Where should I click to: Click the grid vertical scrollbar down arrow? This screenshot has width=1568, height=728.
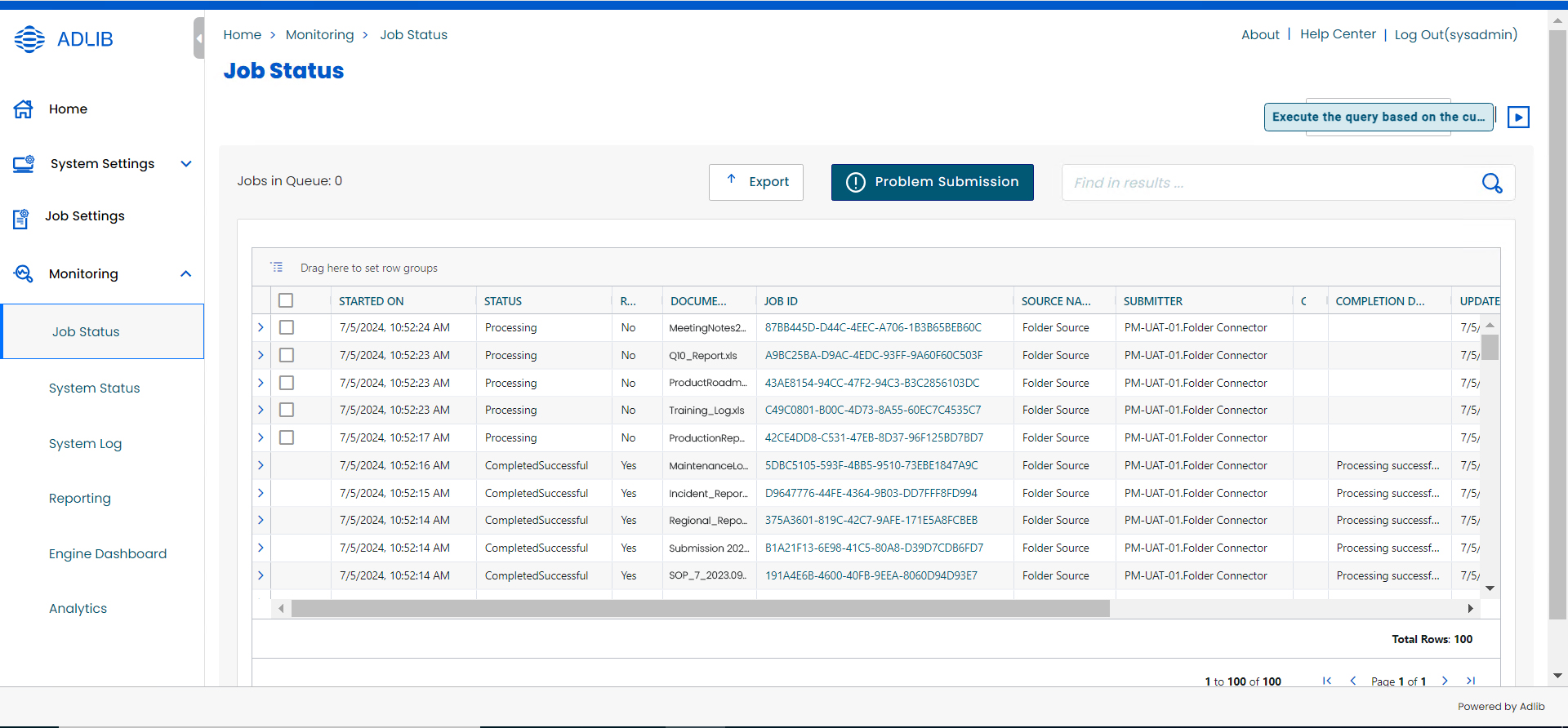(1490, 588)
